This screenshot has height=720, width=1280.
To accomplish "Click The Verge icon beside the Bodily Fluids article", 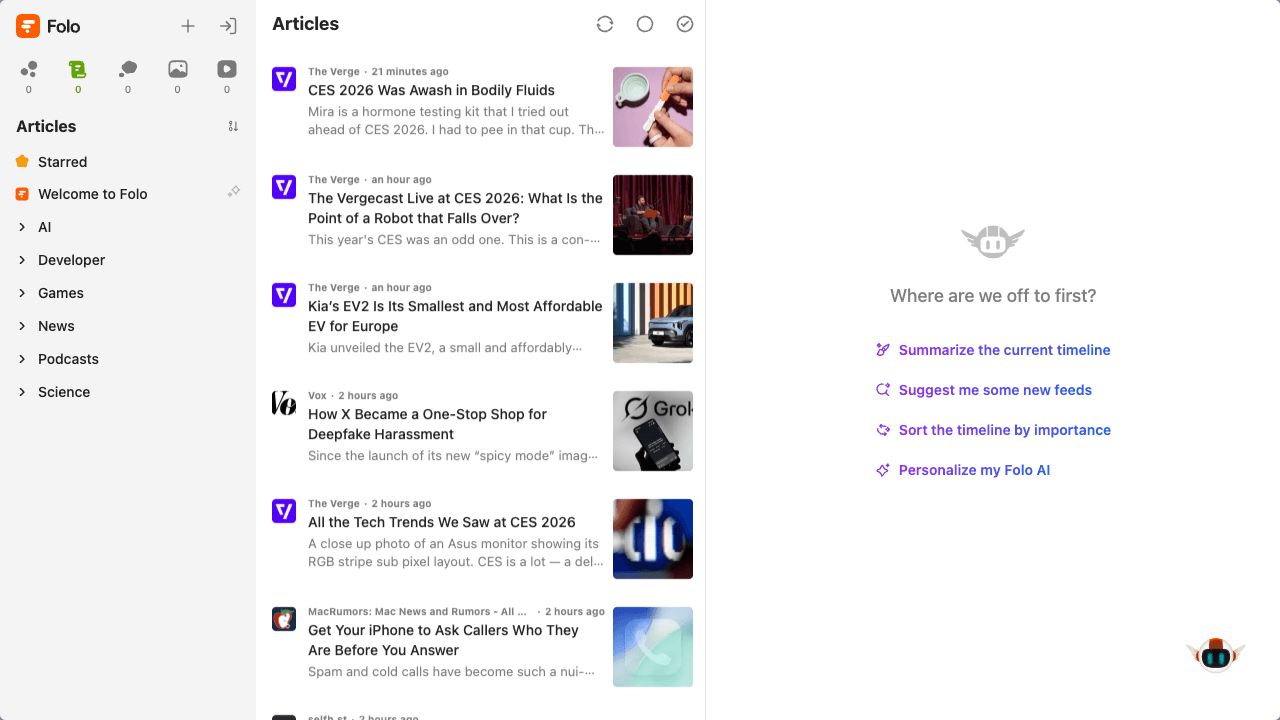I will point(284,80).
